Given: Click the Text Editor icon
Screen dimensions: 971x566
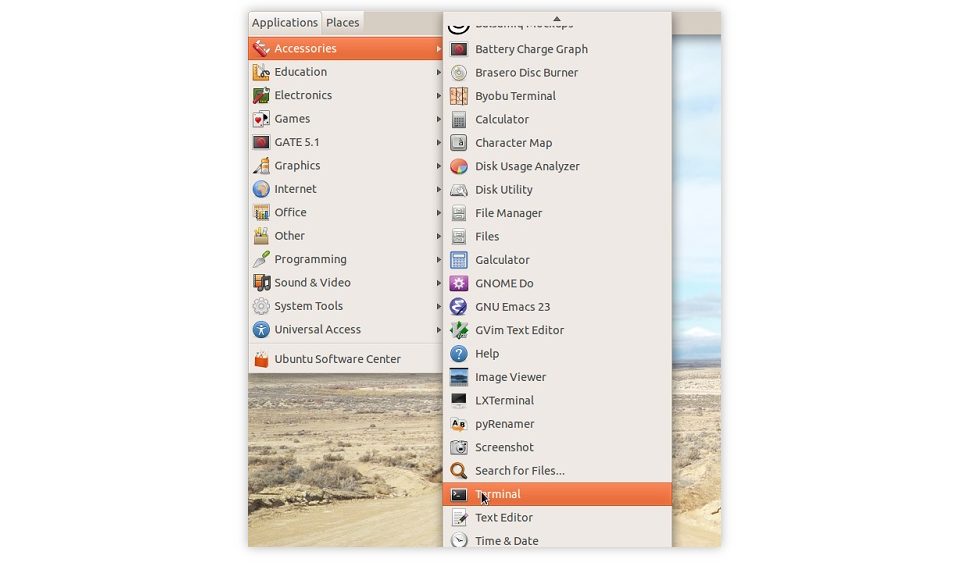Looking at the screenshot, I should [459, 518].
